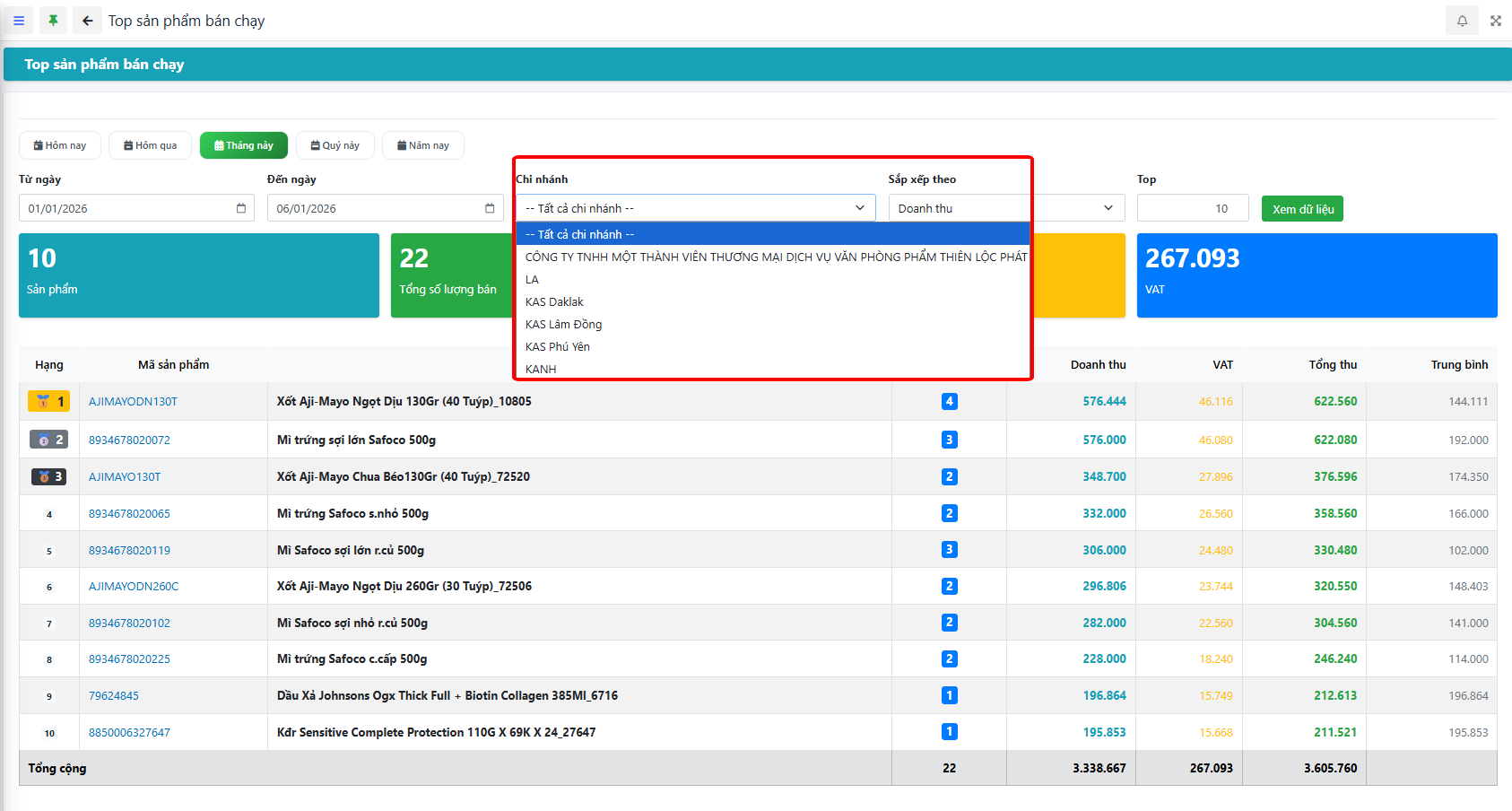Viewport: 1512px width, 811px height.
Task: Switch to the Năm nay filter
Action: pyautogui.click(x=422, y=145)
